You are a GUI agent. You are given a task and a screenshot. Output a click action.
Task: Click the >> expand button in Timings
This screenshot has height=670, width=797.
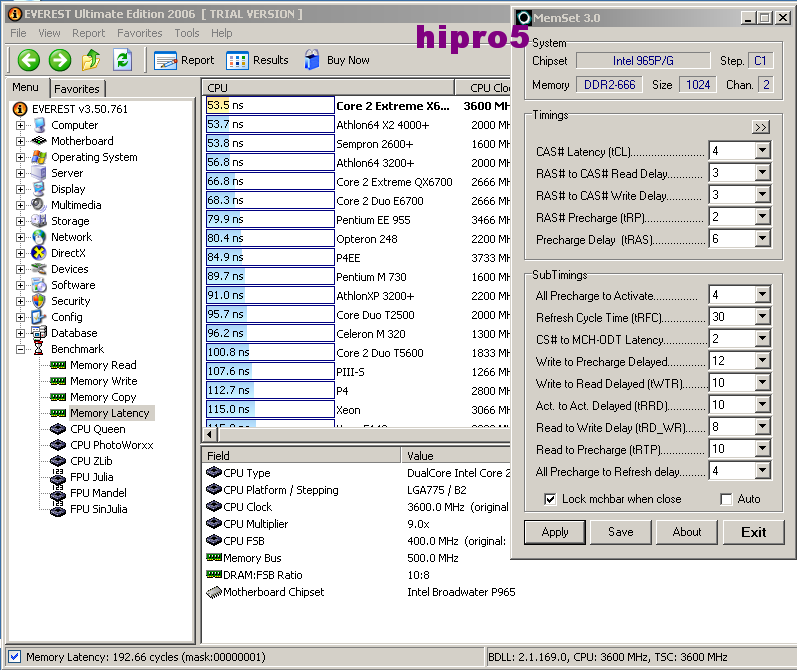pyautogui.click(x=761, y=127)
